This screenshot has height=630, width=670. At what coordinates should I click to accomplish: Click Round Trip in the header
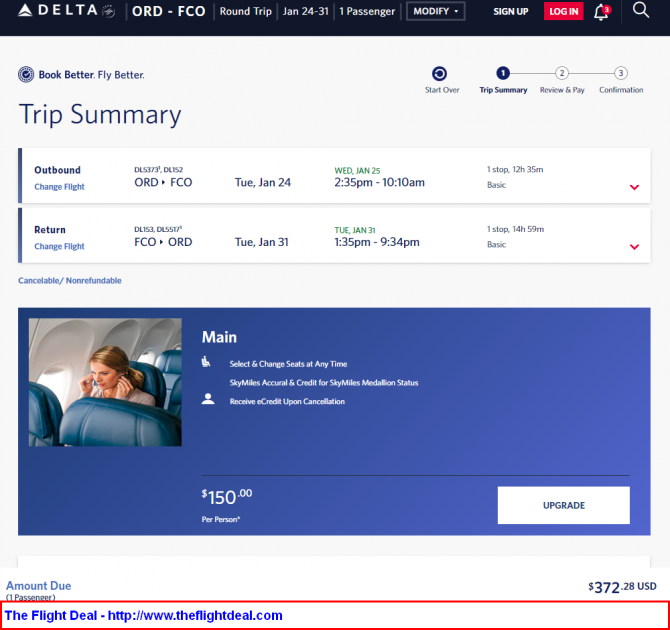(x=246, y=11)
